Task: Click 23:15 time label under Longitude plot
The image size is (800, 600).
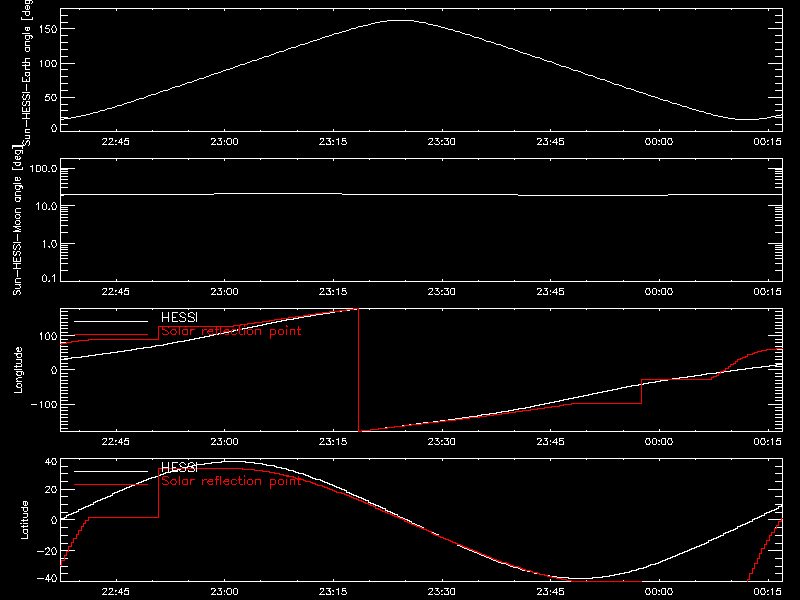Action: point(333,442)
